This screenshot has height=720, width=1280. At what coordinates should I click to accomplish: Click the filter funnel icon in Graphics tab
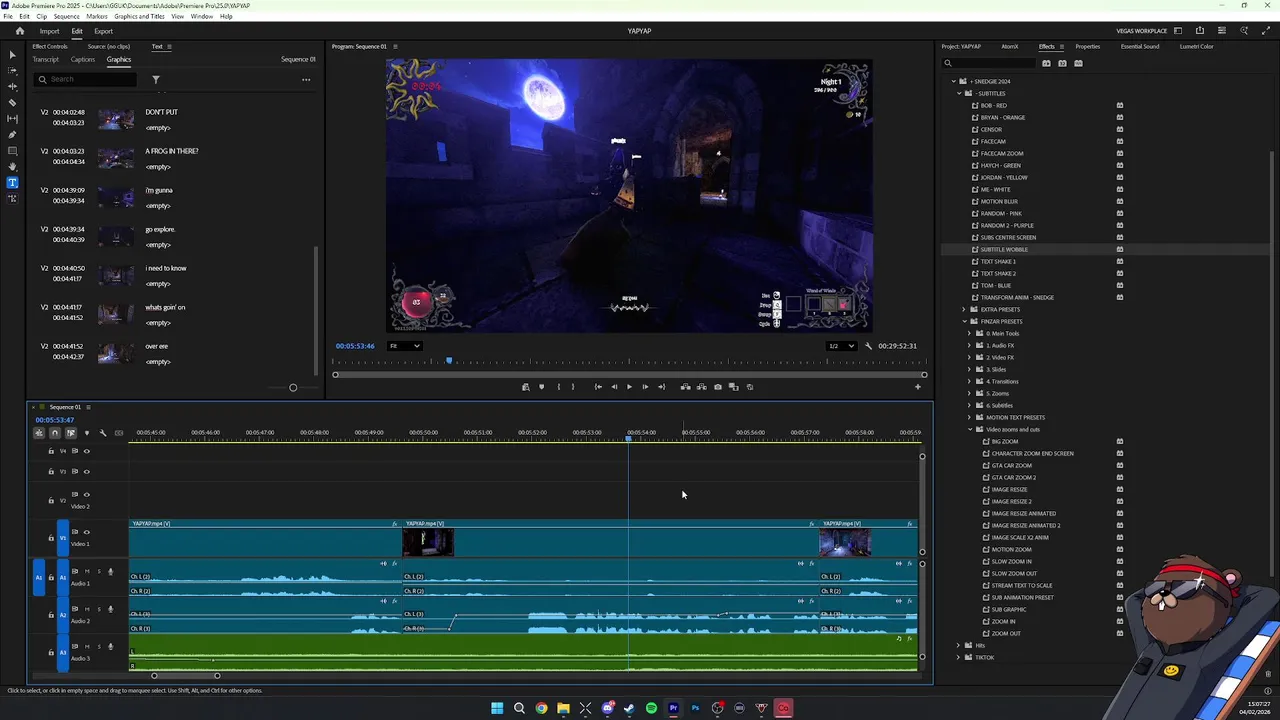pyautogui.click(x=155, y=79)
